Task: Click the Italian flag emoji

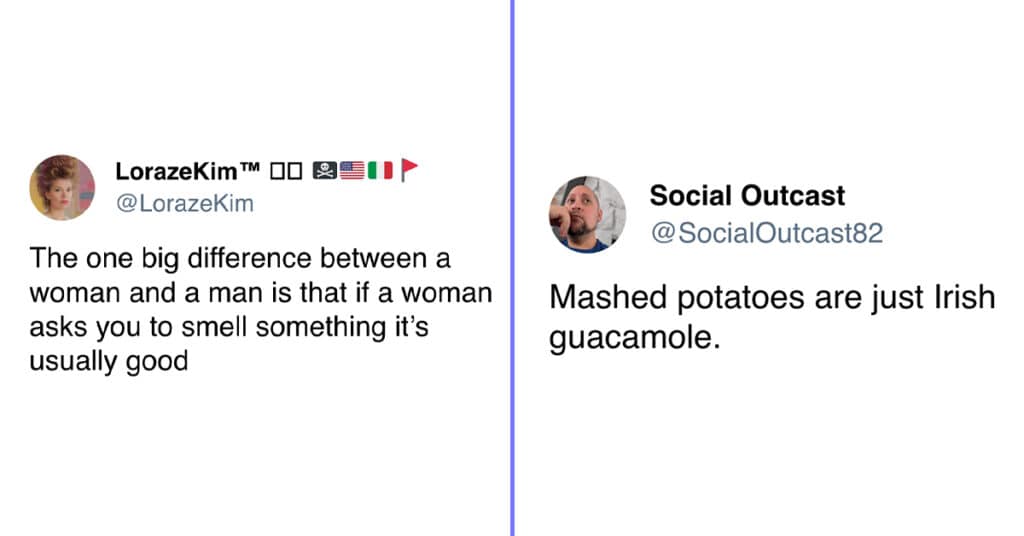Action: point(380,170)
